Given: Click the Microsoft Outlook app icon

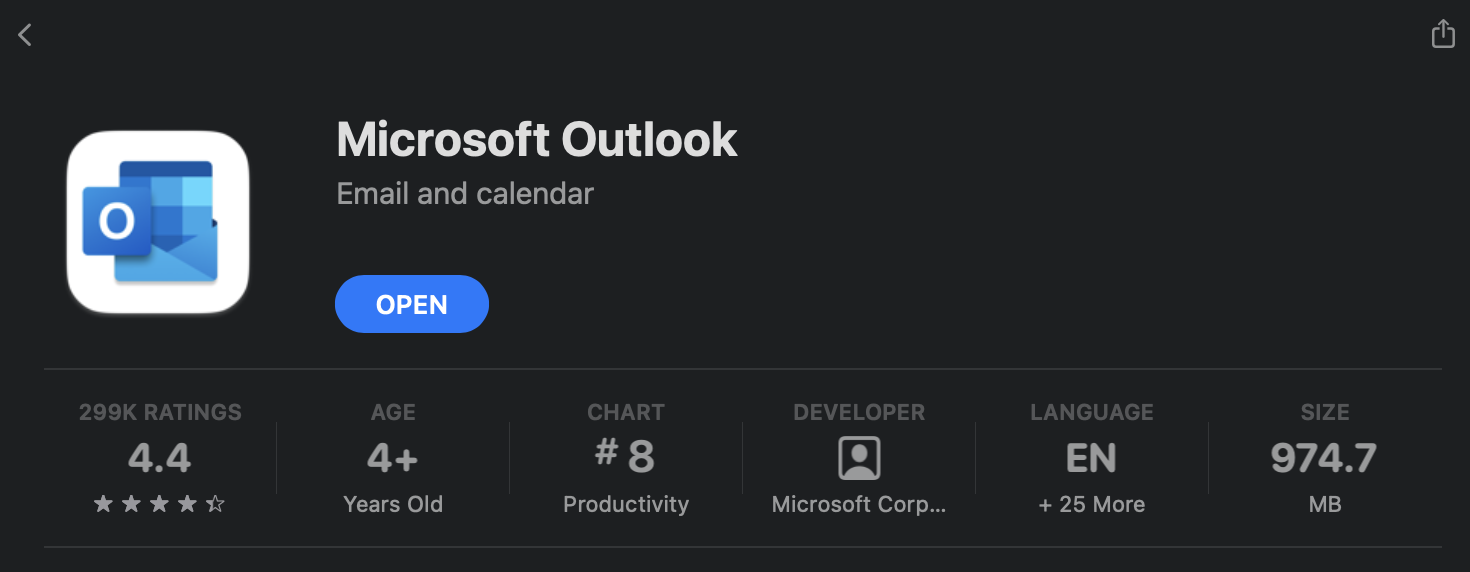Looking at the screenshot, I should (x=158, y=221).
